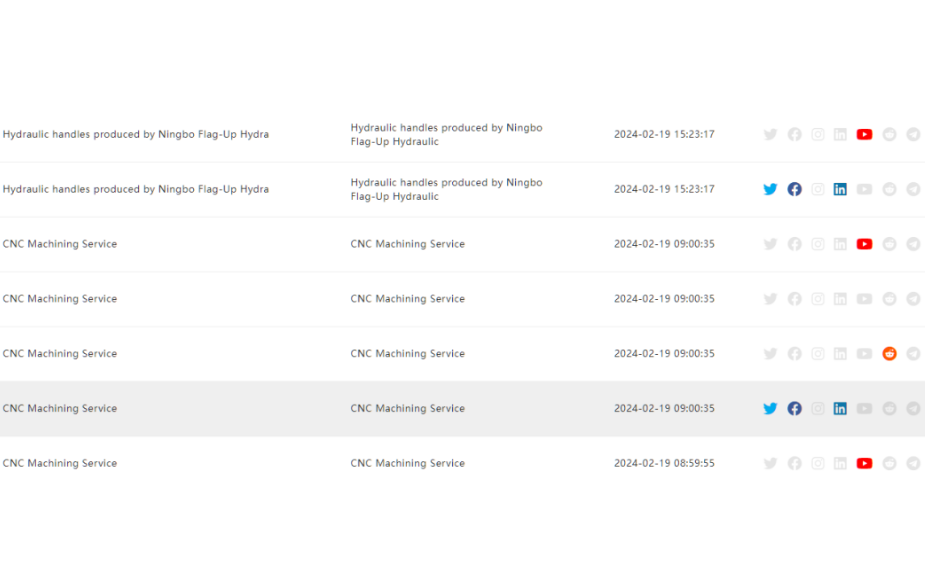
Task: Open the first-column title in the top row
Action: [x=136, y=134]
